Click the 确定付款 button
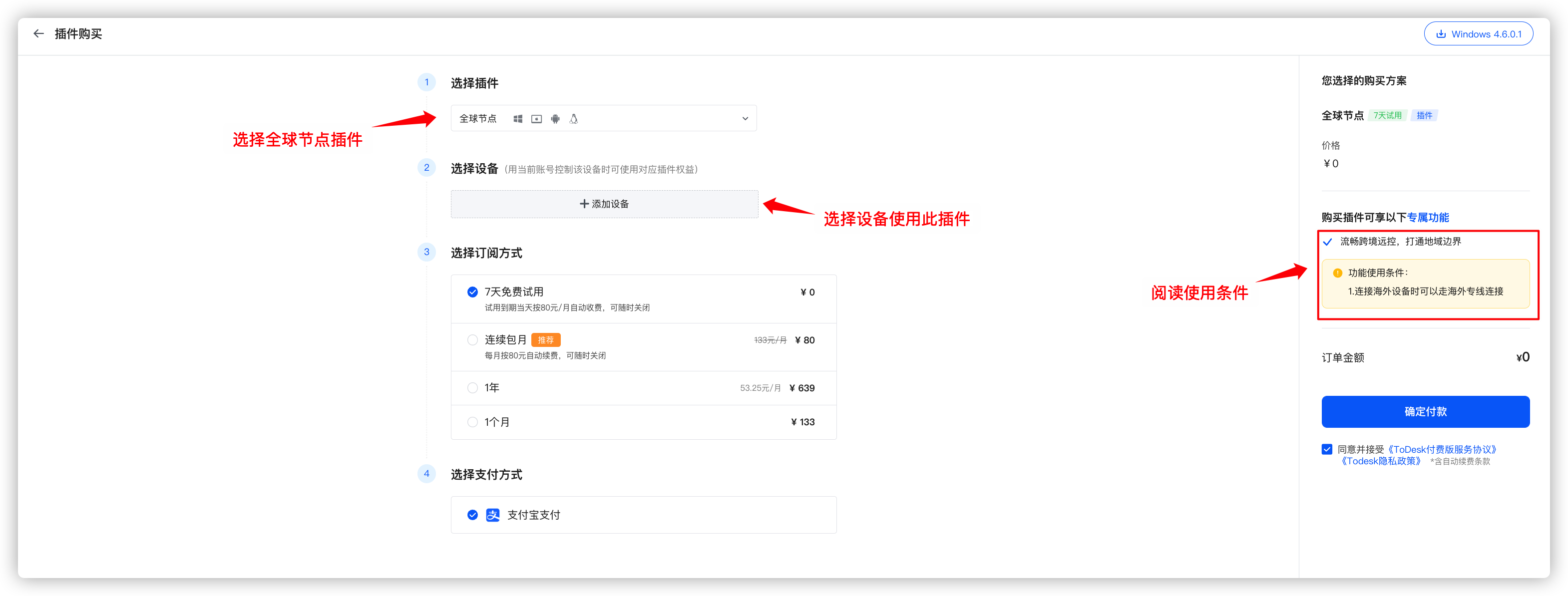1568x596 pixels. pyautogui.click(x=1425, y=412)
